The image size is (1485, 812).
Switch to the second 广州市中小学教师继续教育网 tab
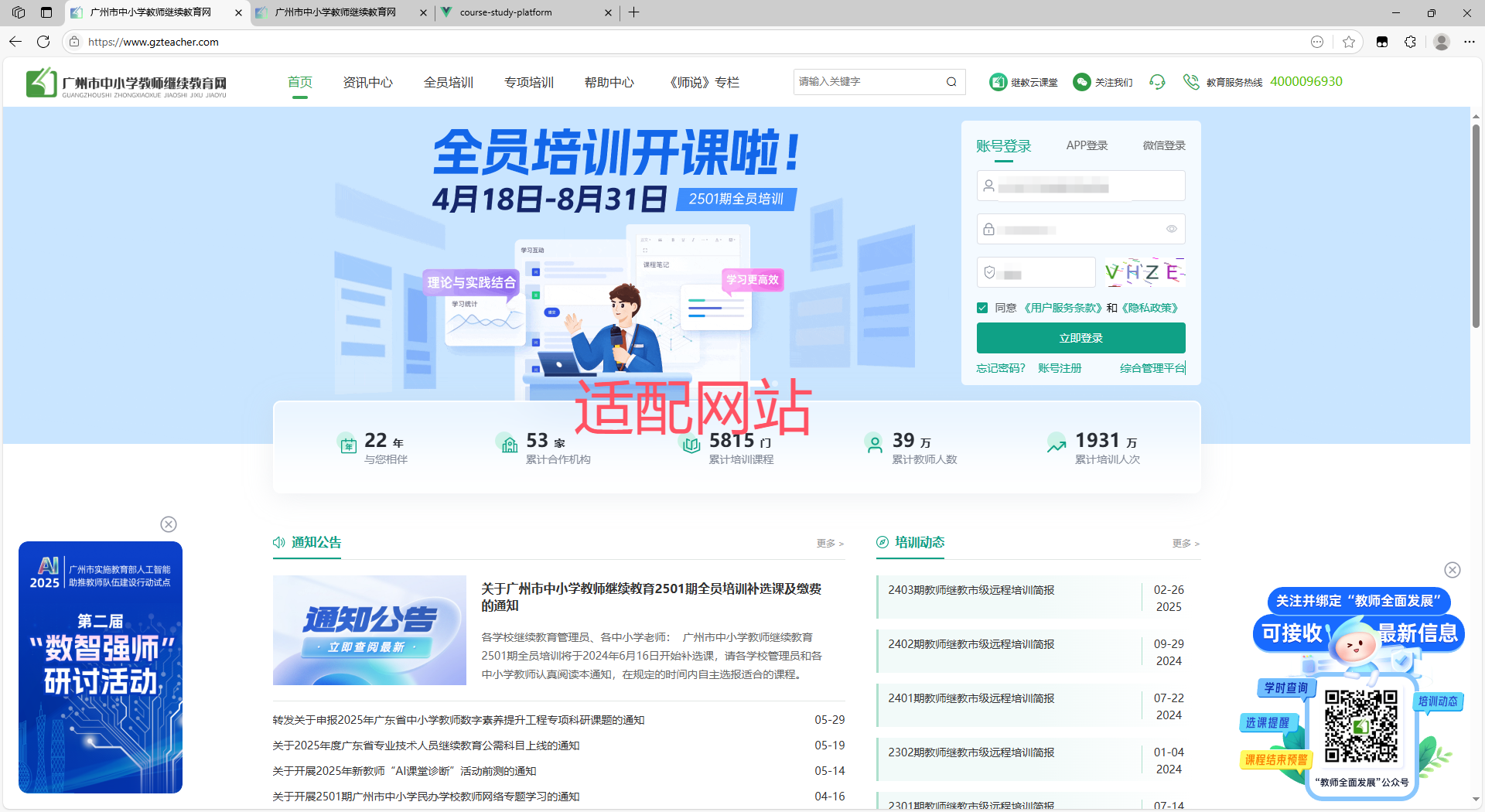[341, 12]
